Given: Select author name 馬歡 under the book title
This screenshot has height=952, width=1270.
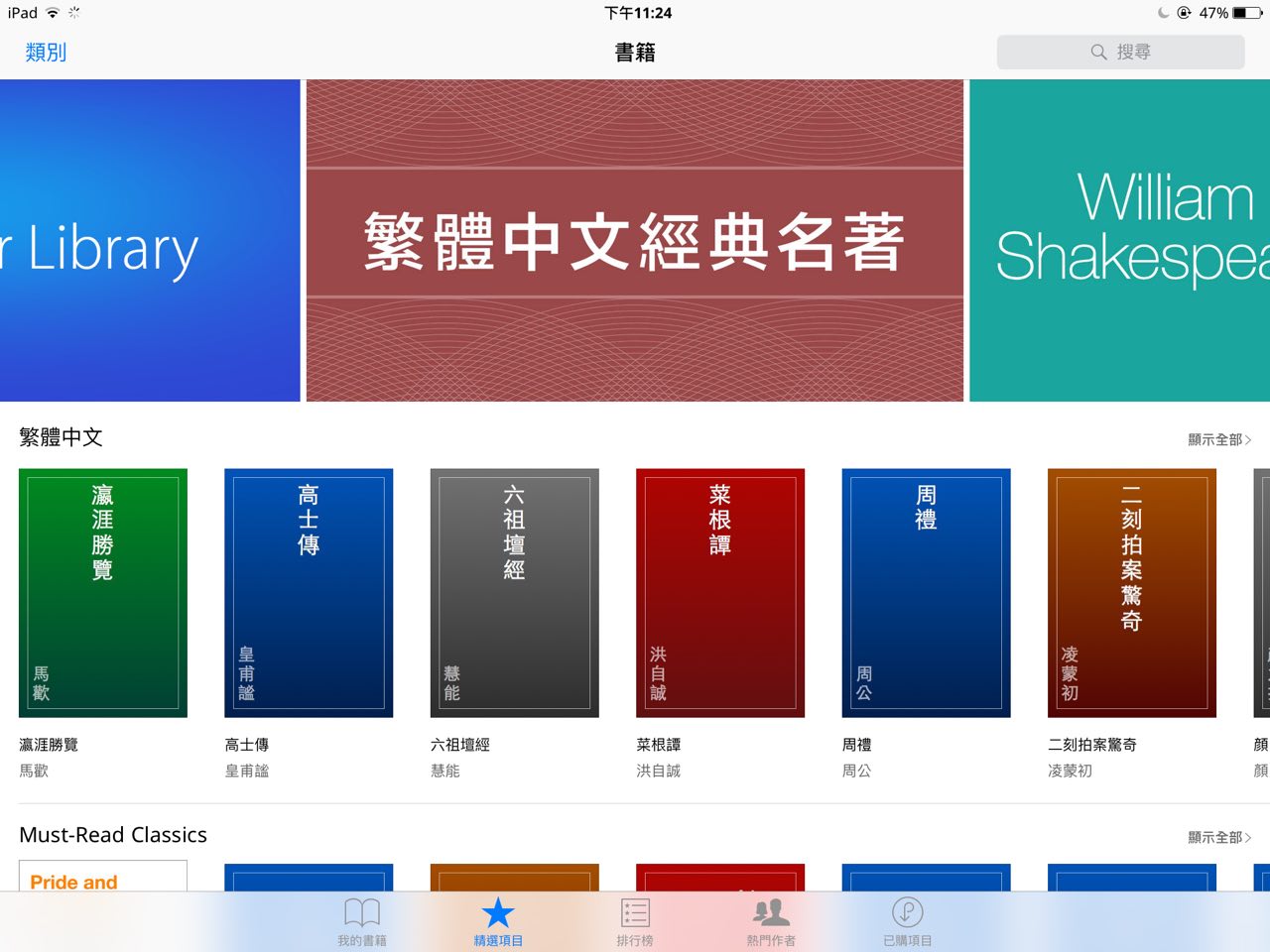Looking at the screenshot, I should click(x=34, y=771).
